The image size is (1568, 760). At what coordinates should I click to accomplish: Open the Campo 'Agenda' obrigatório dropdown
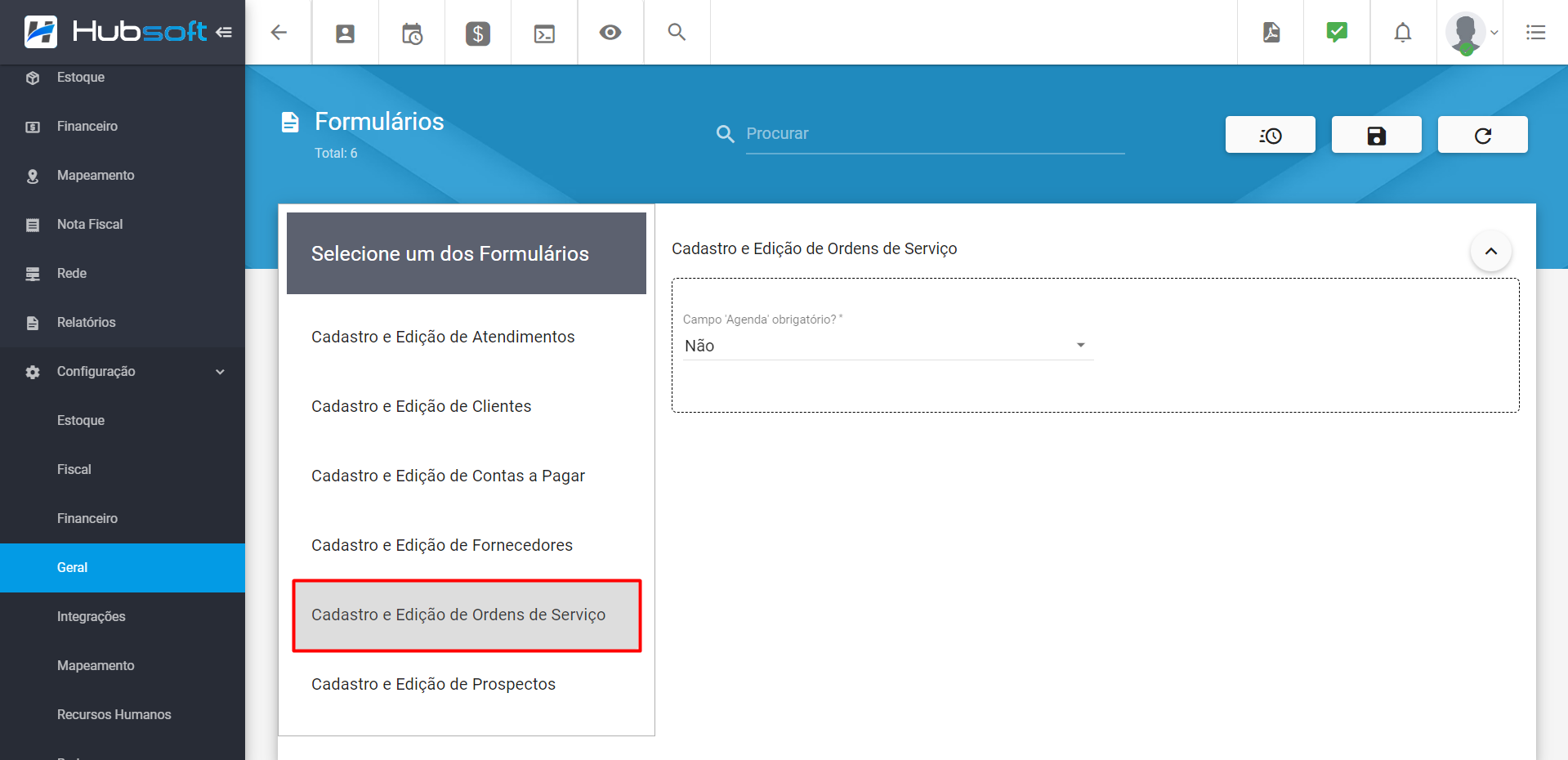tap(887, 346)
